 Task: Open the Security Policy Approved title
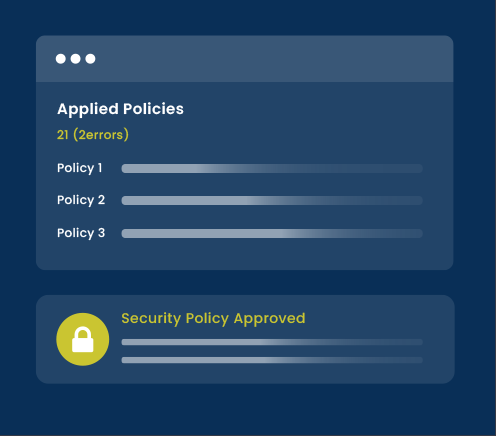point(213,319)
